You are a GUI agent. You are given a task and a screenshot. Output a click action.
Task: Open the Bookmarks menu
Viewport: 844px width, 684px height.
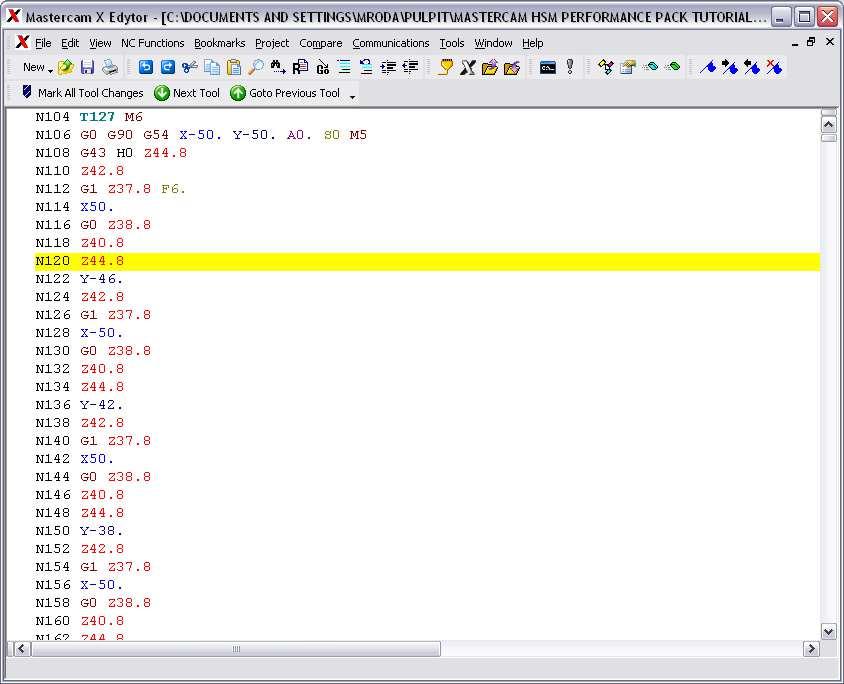click(220, 43)
